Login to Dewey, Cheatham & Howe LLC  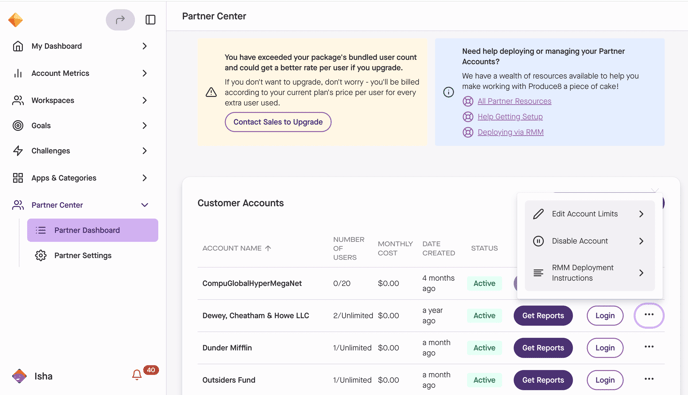pyautogui.click(x=605, y=316)
